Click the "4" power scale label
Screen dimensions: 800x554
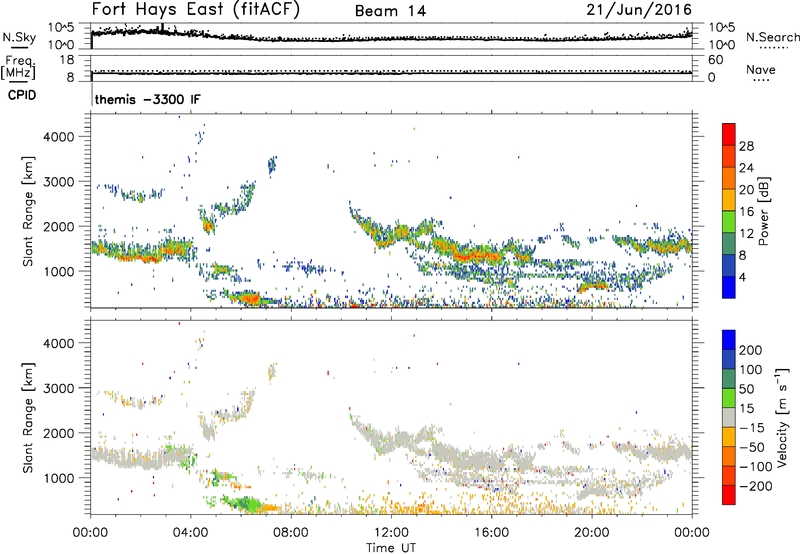click(743, 277)
